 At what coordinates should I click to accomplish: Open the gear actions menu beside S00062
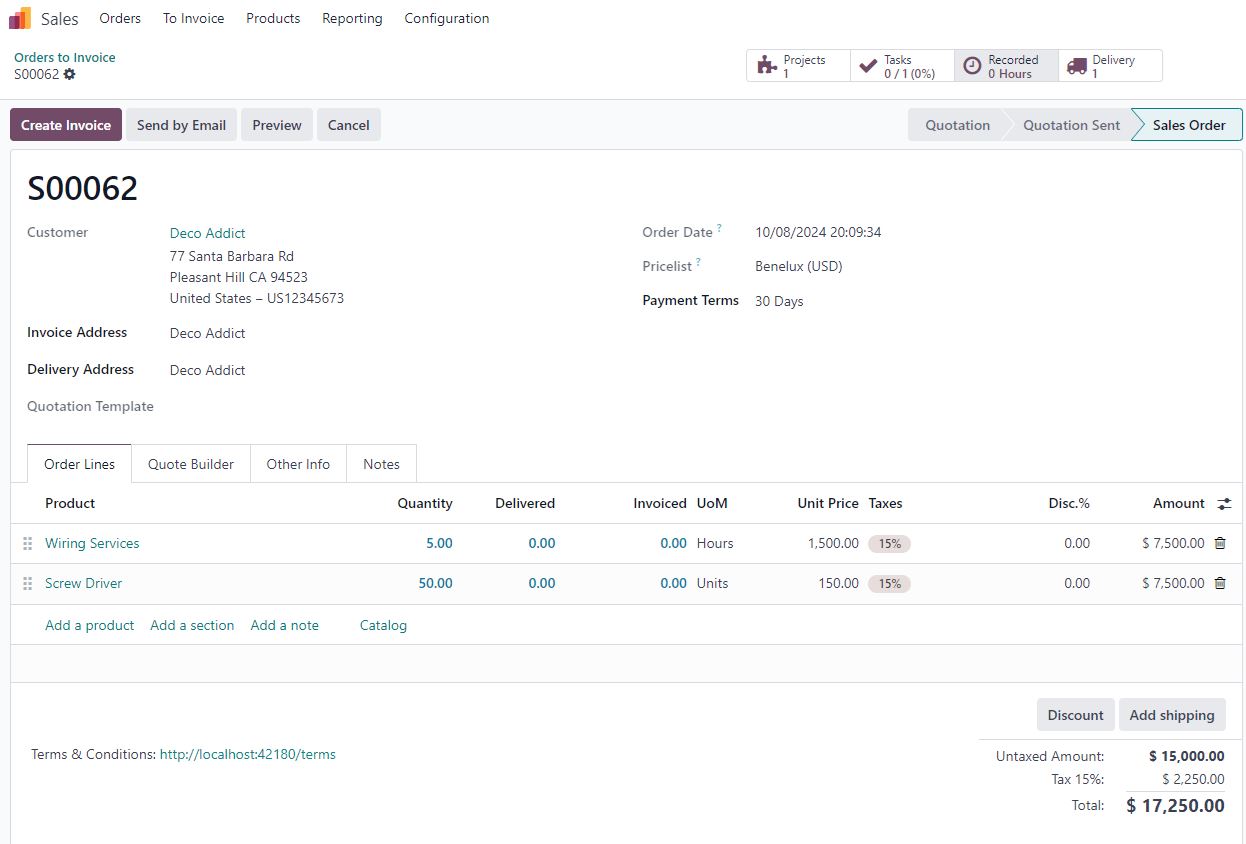tap(69, 74)
